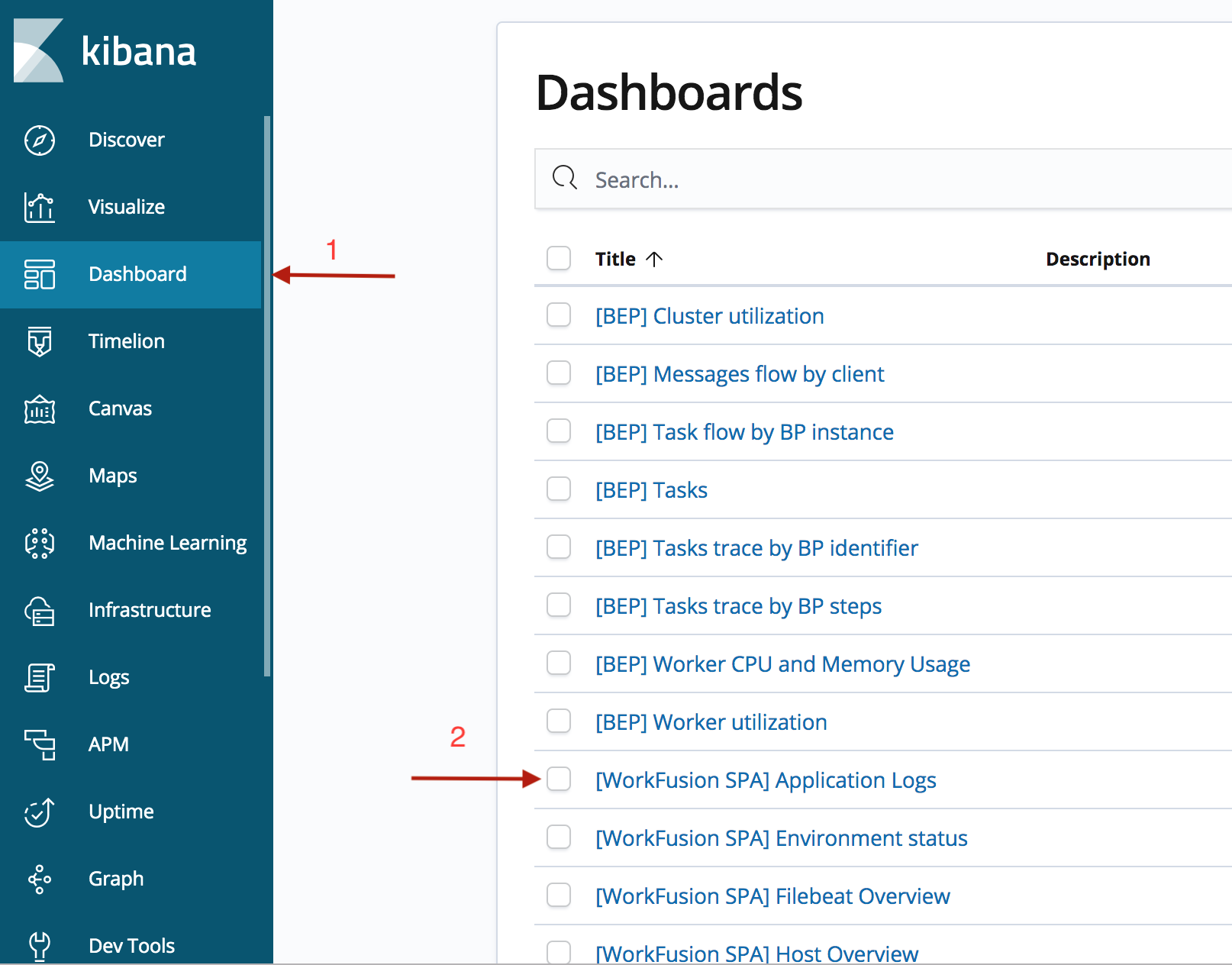Open [WorkFusion SPA] Environment status dashboard
Image resolution: width=1232 pixels, height=965 pixels.
click(x=782, y=838)
